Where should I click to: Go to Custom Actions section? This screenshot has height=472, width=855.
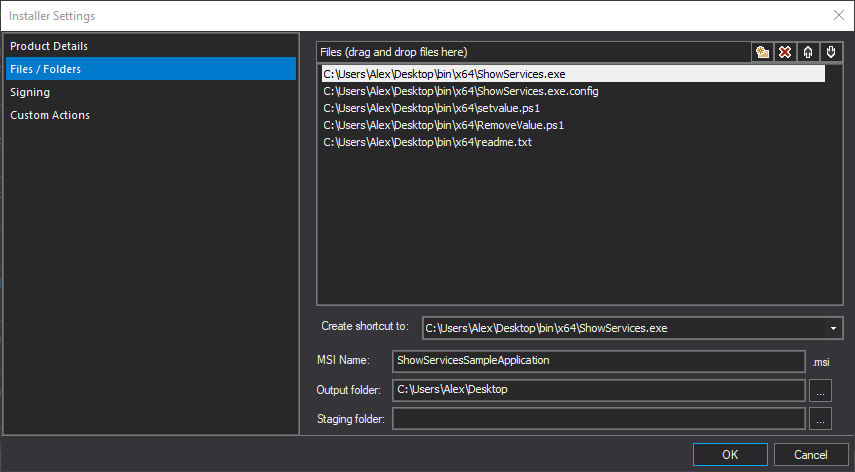[151, 115]
